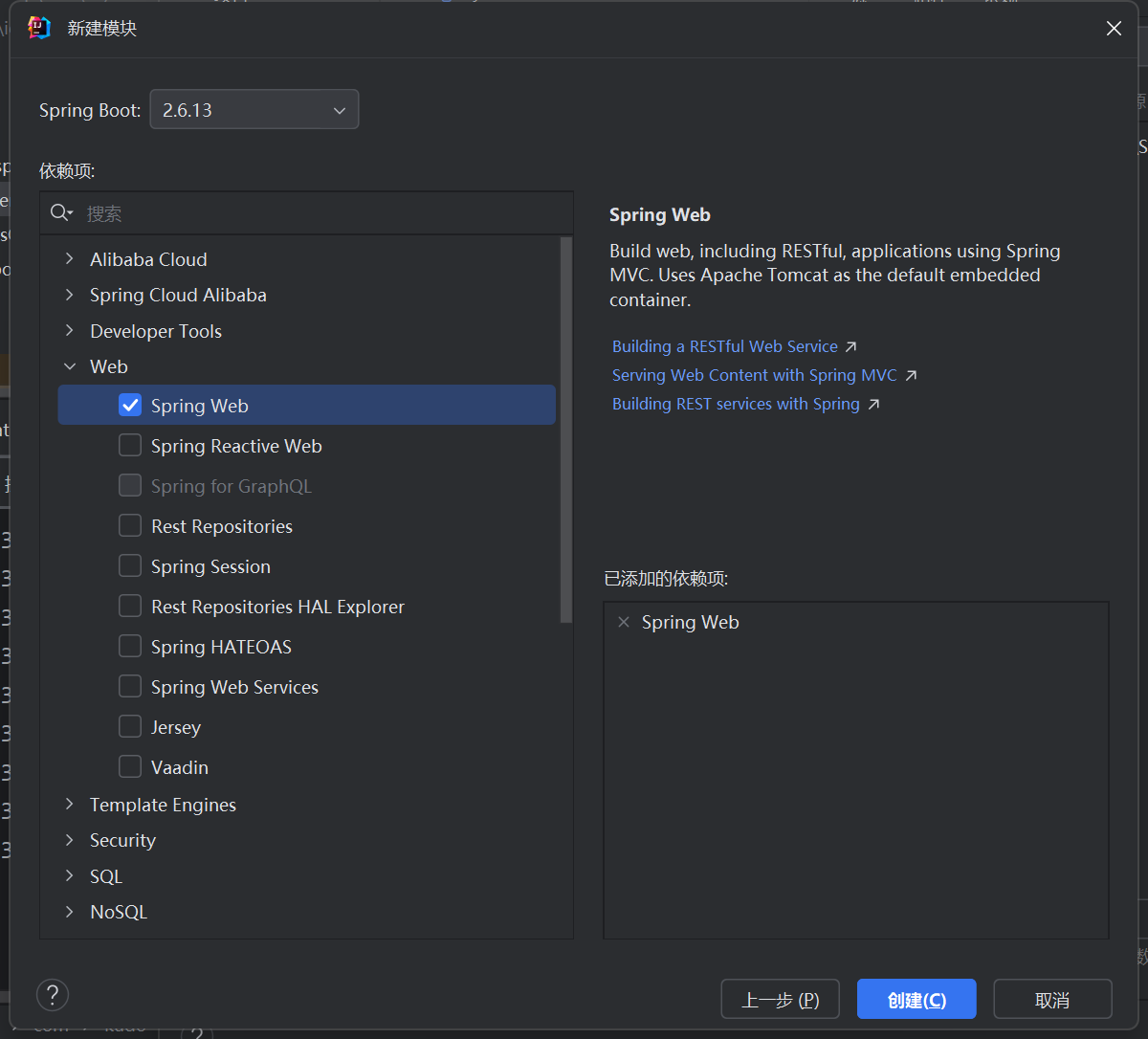
Task: Click the IntelliJ logo in title bar
Action: coord(39,28)
